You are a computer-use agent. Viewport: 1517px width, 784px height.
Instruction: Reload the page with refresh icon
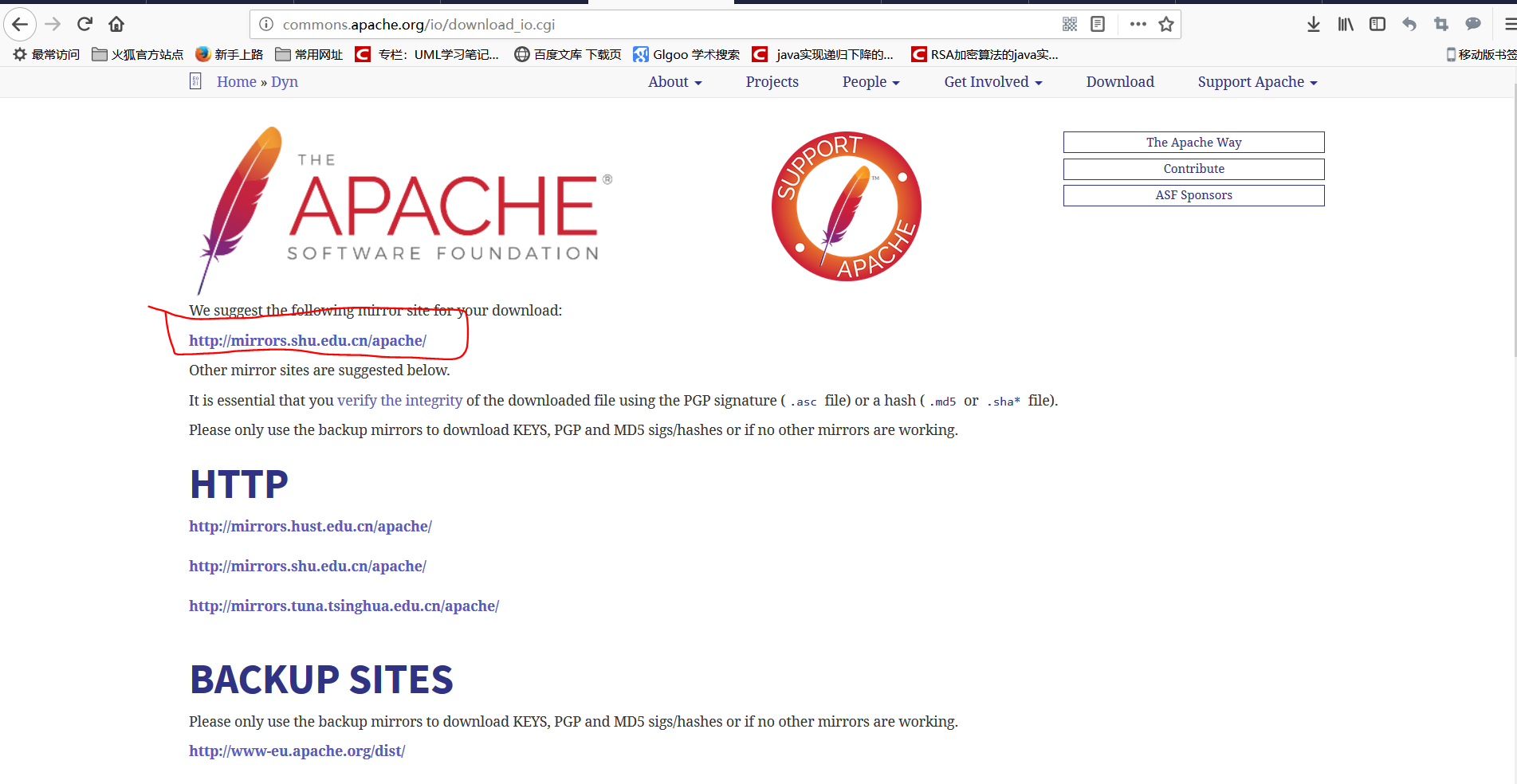pyautogui.click(x=84, y=24)
